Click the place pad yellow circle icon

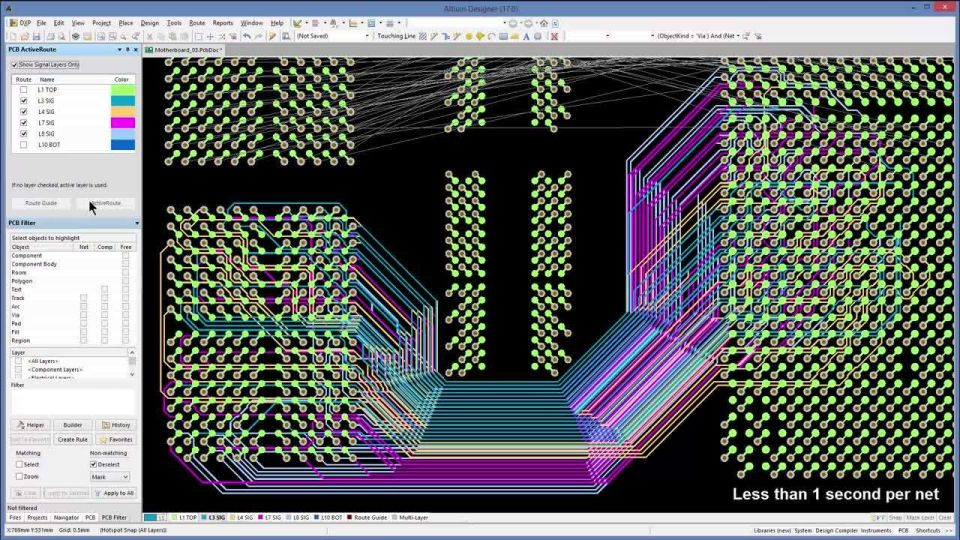468,36
